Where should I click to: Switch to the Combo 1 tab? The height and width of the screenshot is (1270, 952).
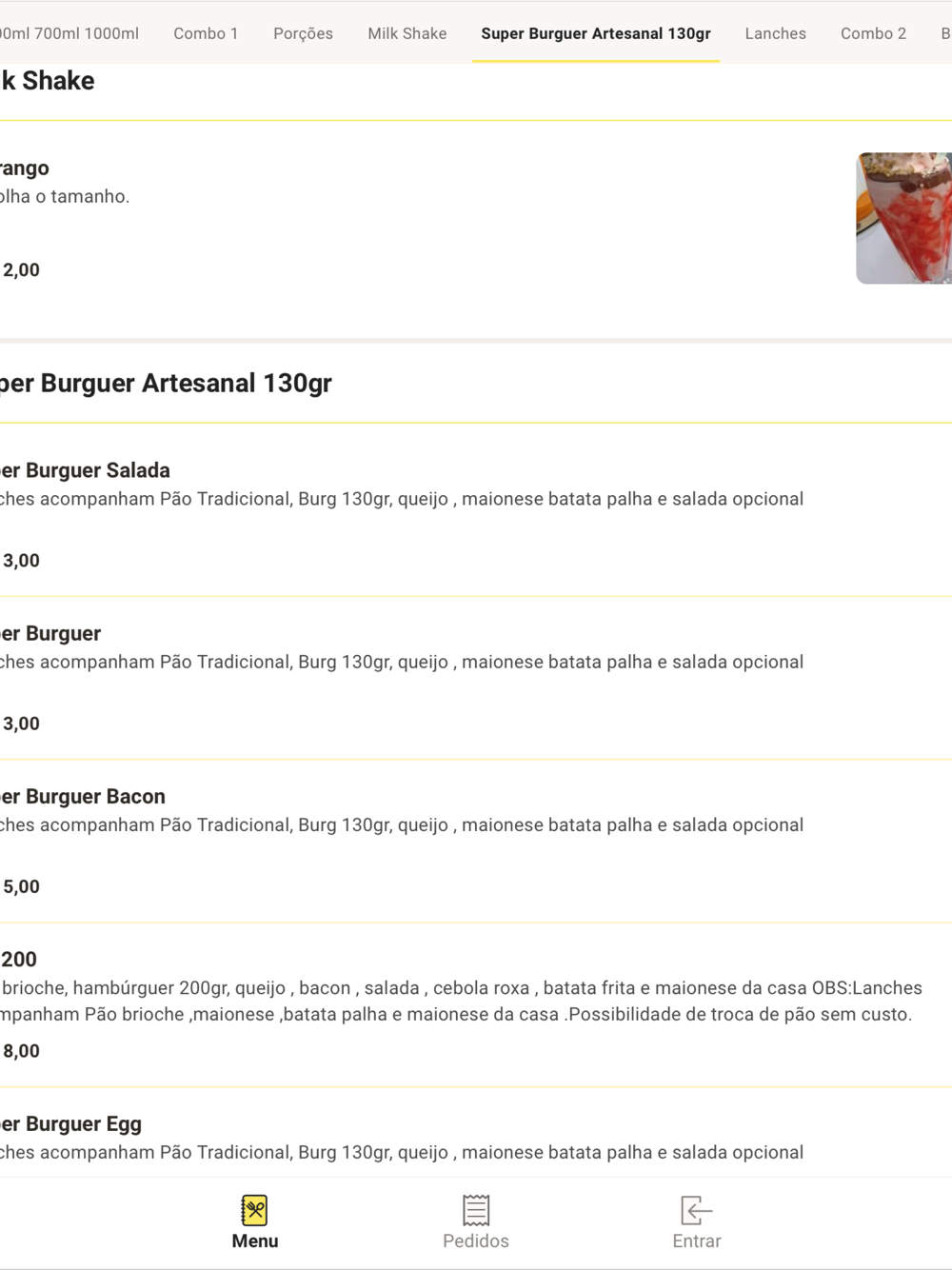(x=206, y=33)
